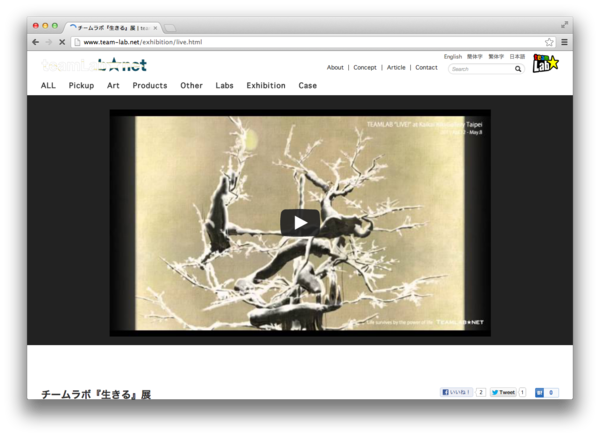This screenshot has width=600, height=437.
Task: Open the About page link
Action: [x=335, y=67]
